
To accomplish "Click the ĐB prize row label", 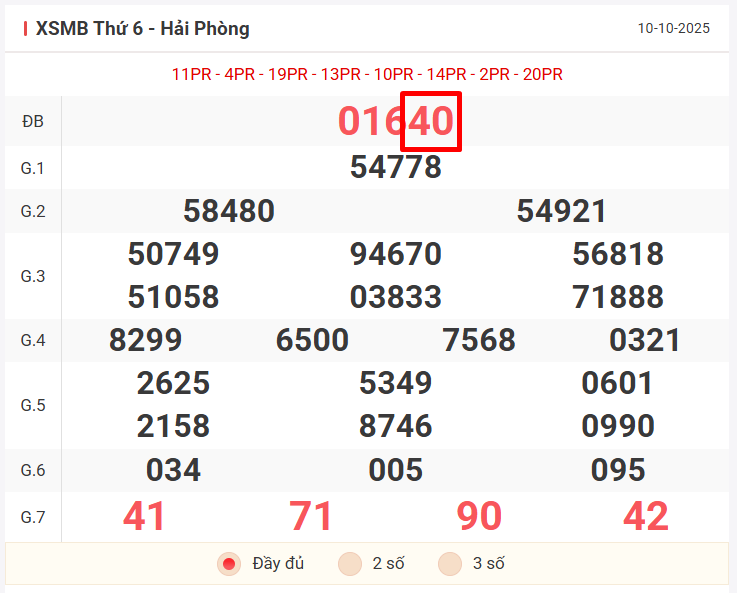I will pos(33,122).
